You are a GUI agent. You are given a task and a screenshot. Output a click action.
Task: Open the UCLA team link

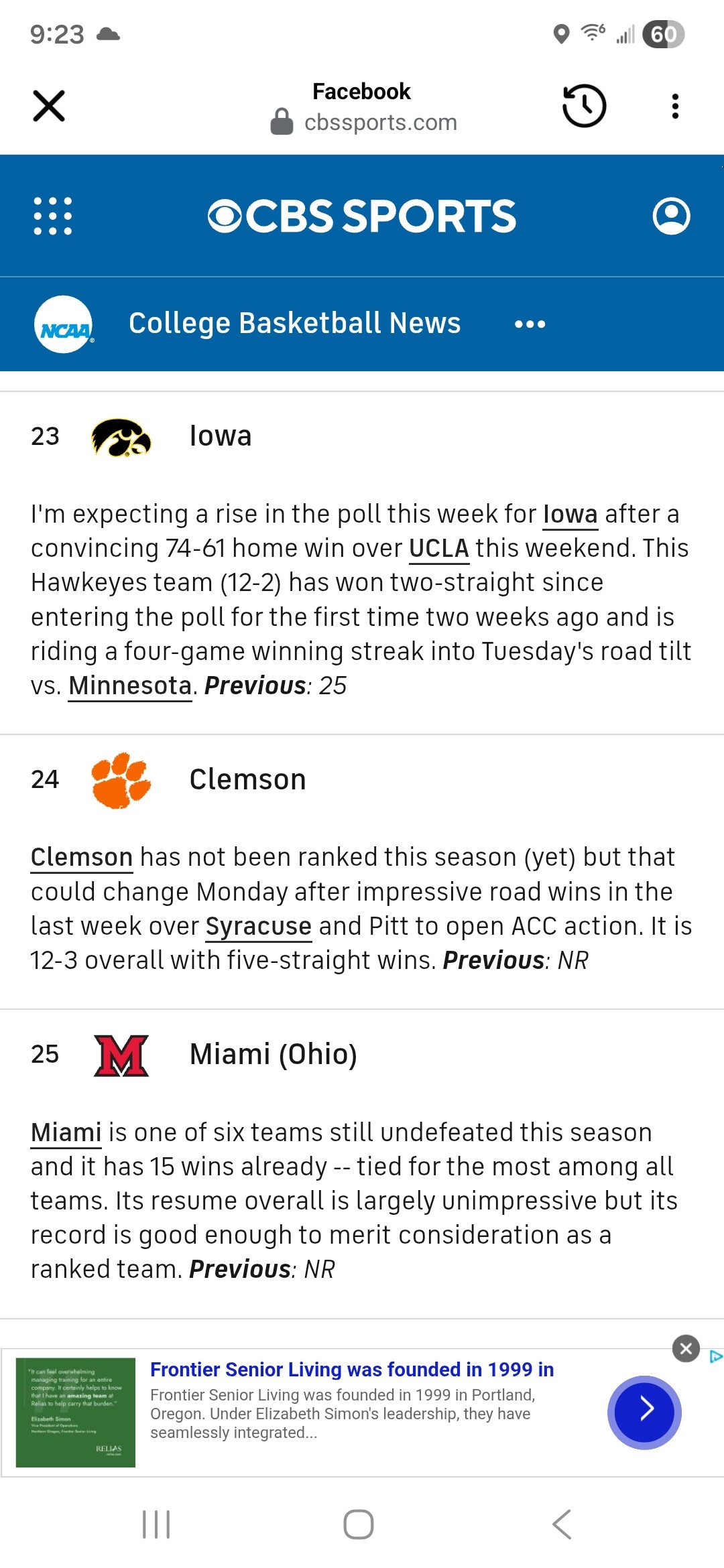coord(438,549)
